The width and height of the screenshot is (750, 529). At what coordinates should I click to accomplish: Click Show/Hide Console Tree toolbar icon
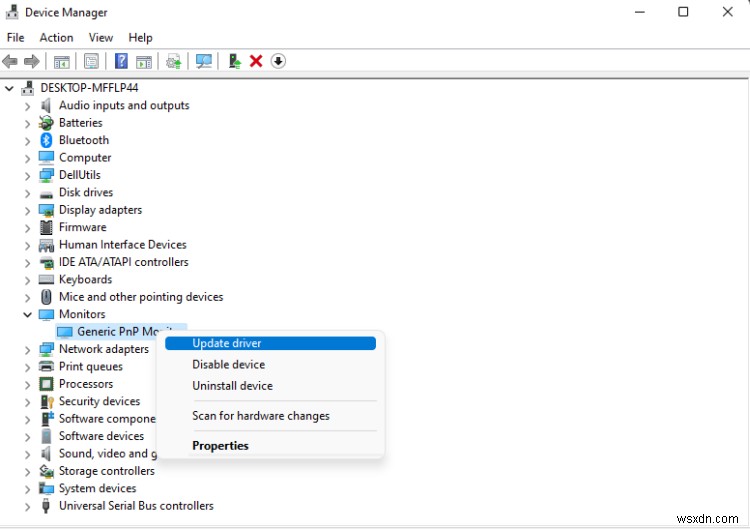pyautogui.click(x=61, y=61)
